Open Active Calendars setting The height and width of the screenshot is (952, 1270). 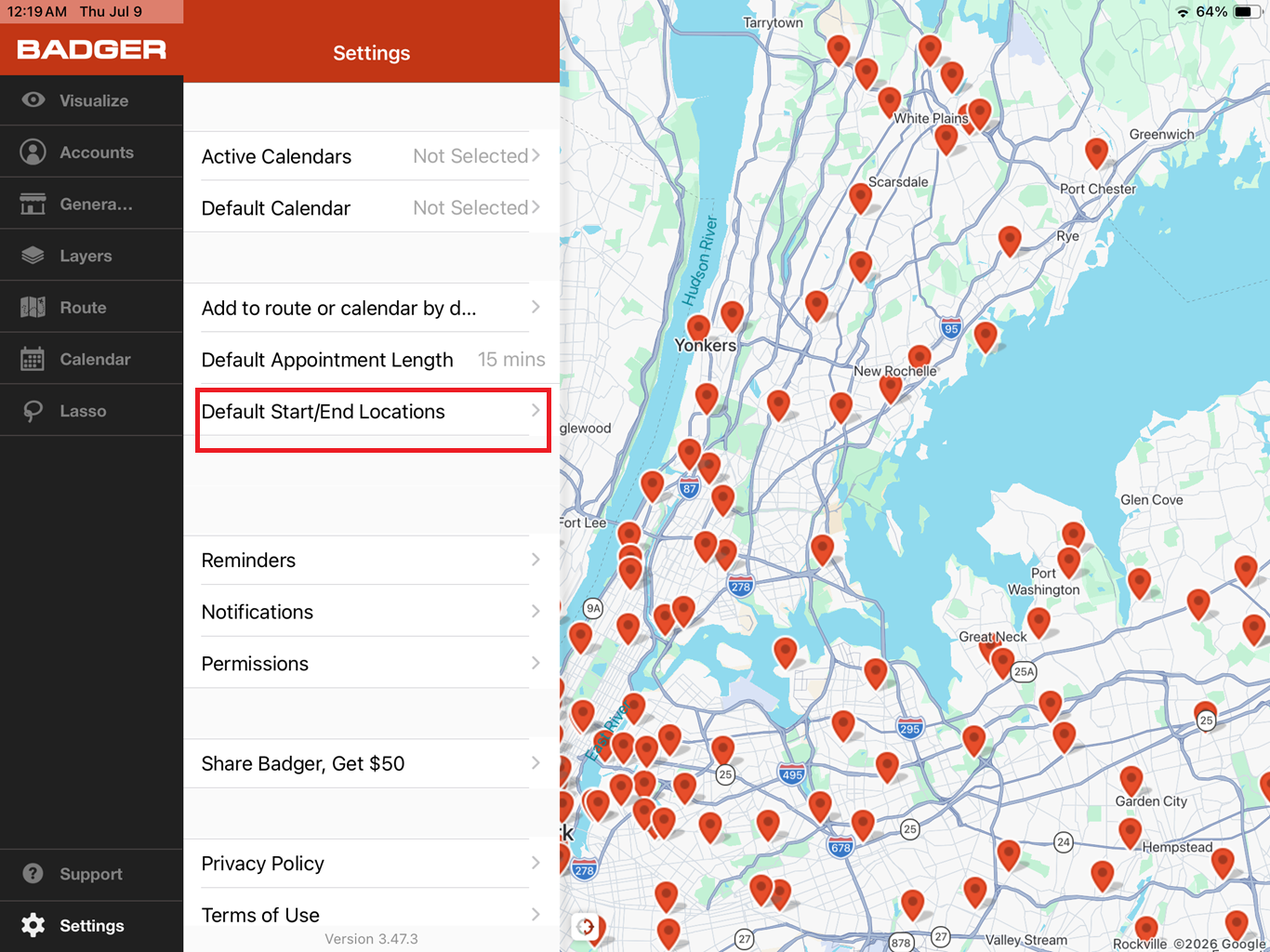point(372,156)
